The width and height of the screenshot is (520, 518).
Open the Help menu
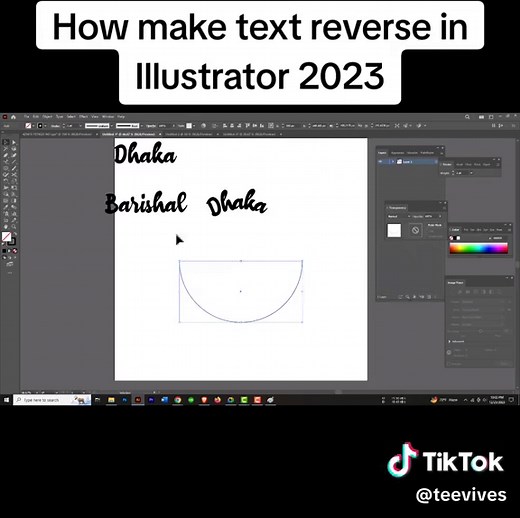coord(121,117)
